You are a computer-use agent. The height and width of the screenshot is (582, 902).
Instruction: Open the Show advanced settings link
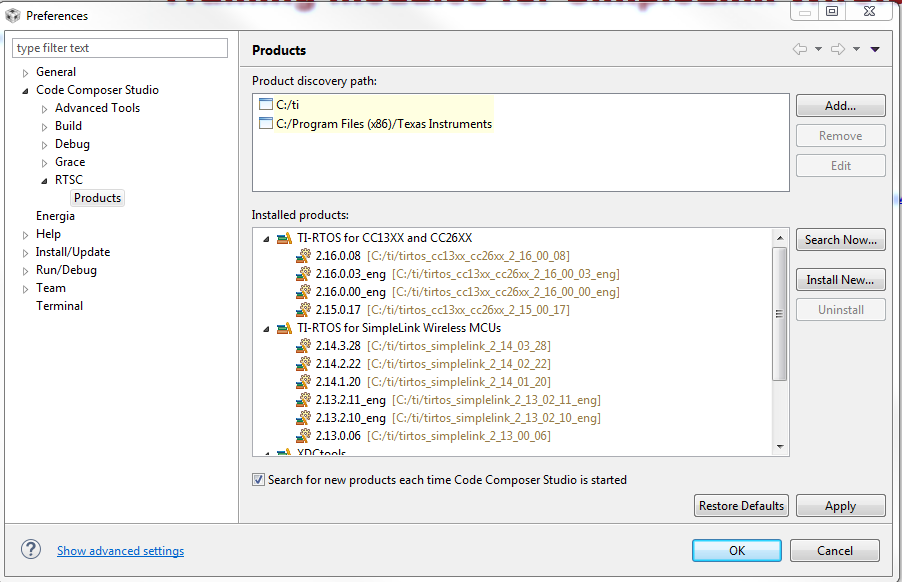pos(120,551)
